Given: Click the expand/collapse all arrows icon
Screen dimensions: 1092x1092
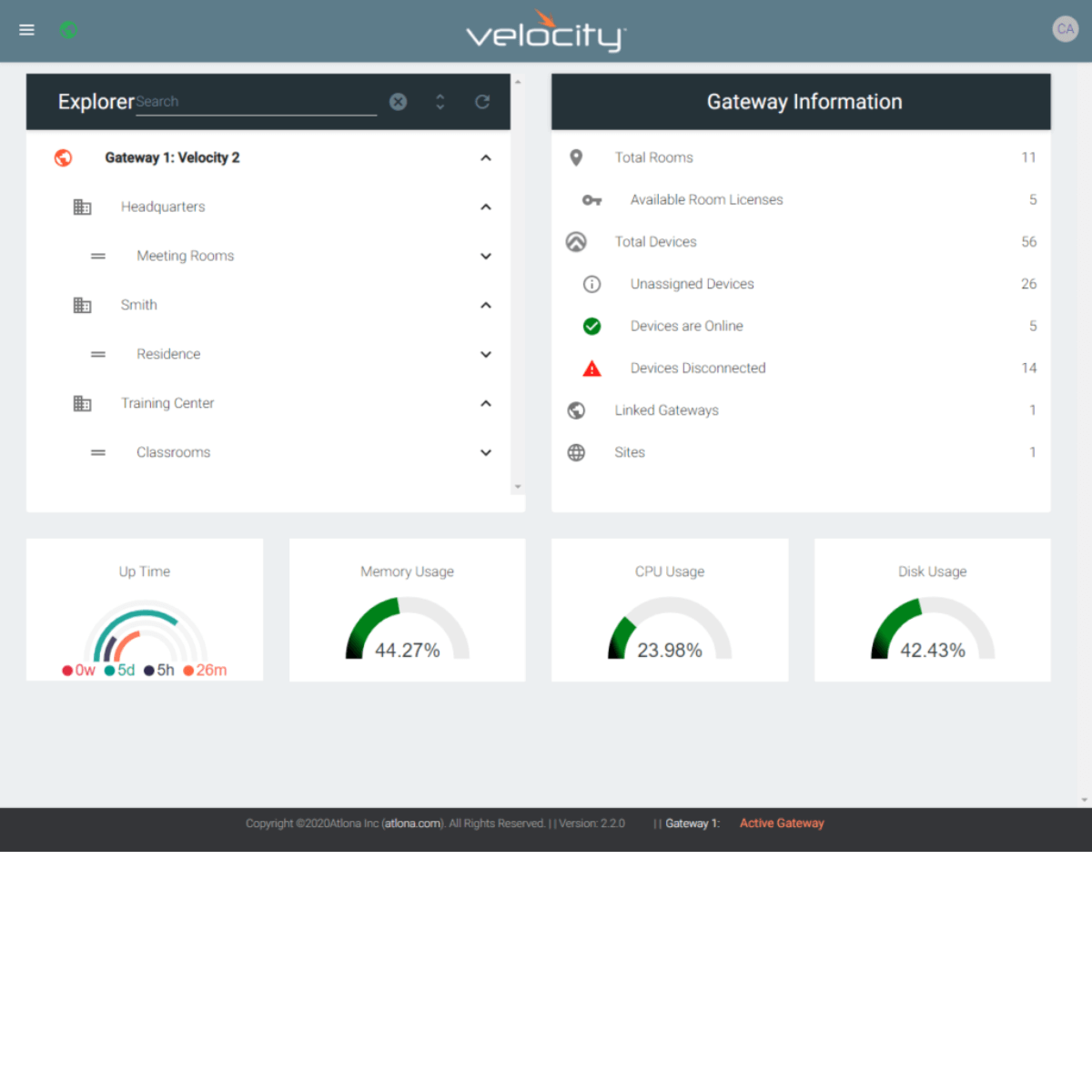Looking at the screenshot, I should [440, 102].
